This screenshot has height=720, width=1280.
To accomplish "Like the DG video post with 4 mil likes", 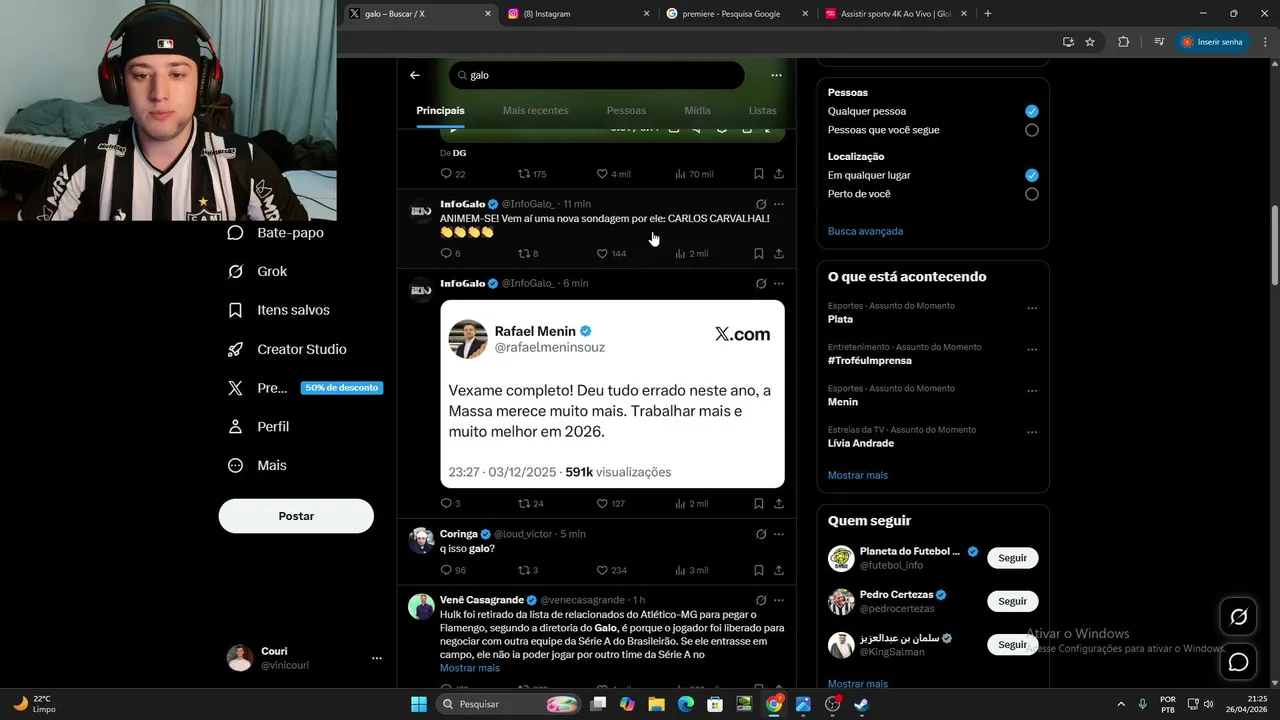I will (602, 174).
